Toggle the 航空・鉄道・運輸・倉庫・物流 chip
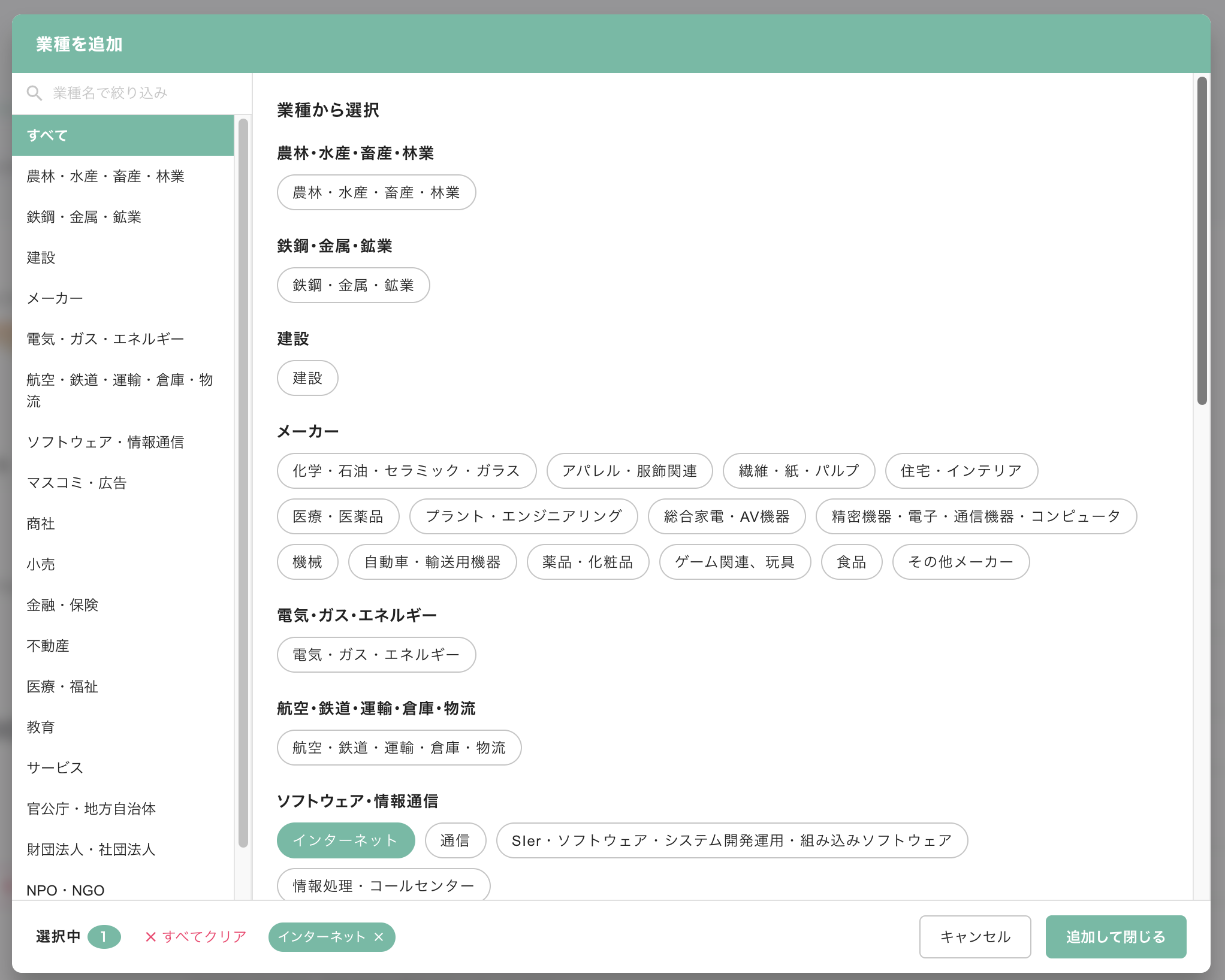 pyautogui.click(x=399, y=748)
